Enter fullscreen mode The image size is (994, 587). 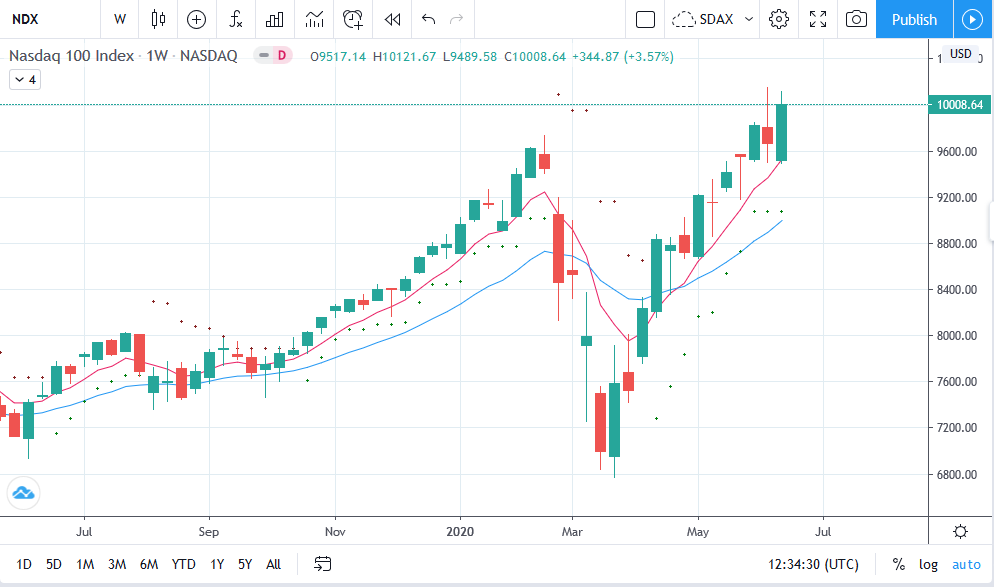(818, 19)
